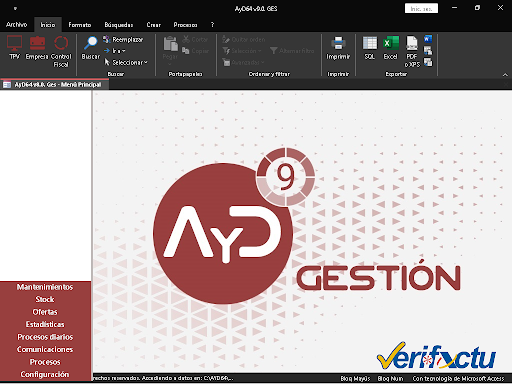The image size is (512, 384).
Task: Export to Word document icon
Action: click(x=428, y=39)
